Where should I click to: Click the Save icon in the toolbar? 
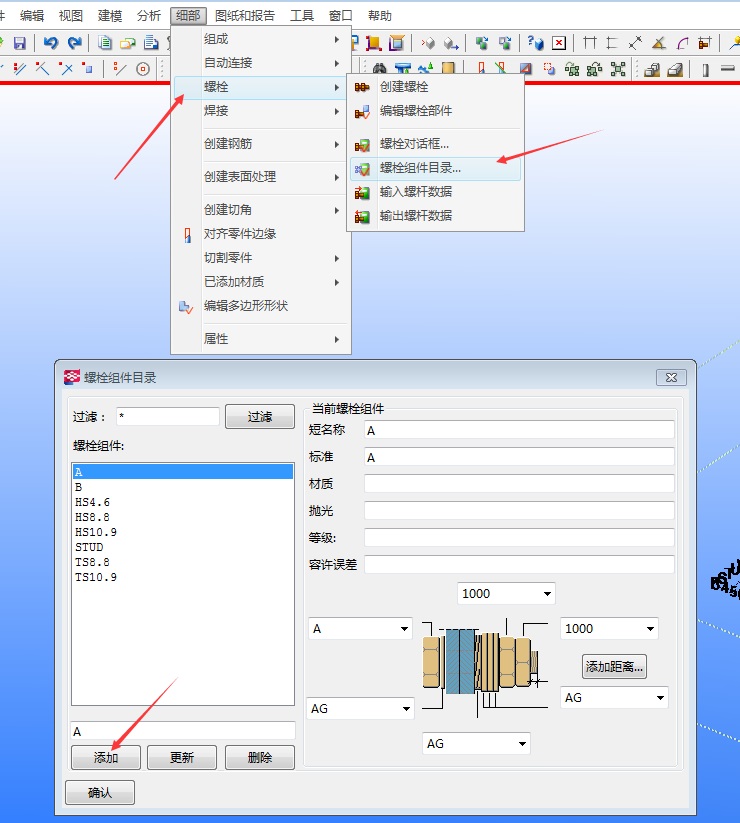[x=19, y=43]
